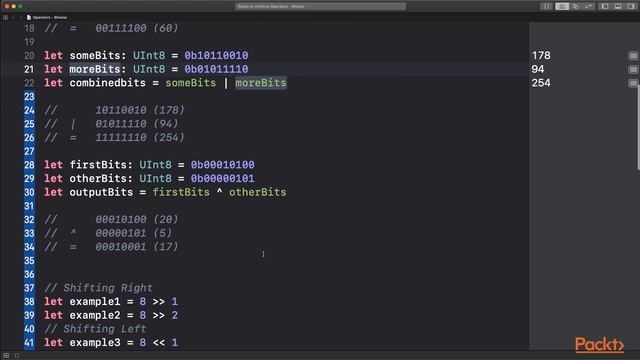
Task: Click the comment 10110010 (178) on line 24
Action: pos(140,110)
